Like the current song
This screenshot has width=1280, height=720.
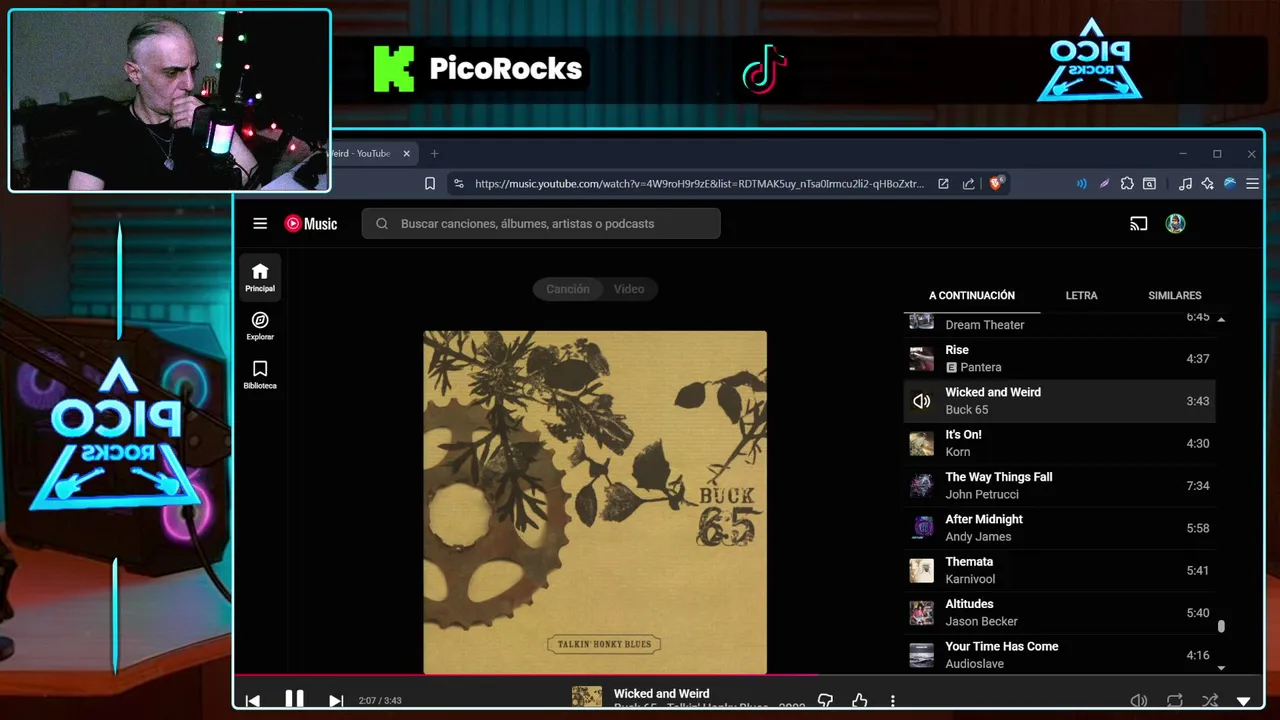coord(859,701)
